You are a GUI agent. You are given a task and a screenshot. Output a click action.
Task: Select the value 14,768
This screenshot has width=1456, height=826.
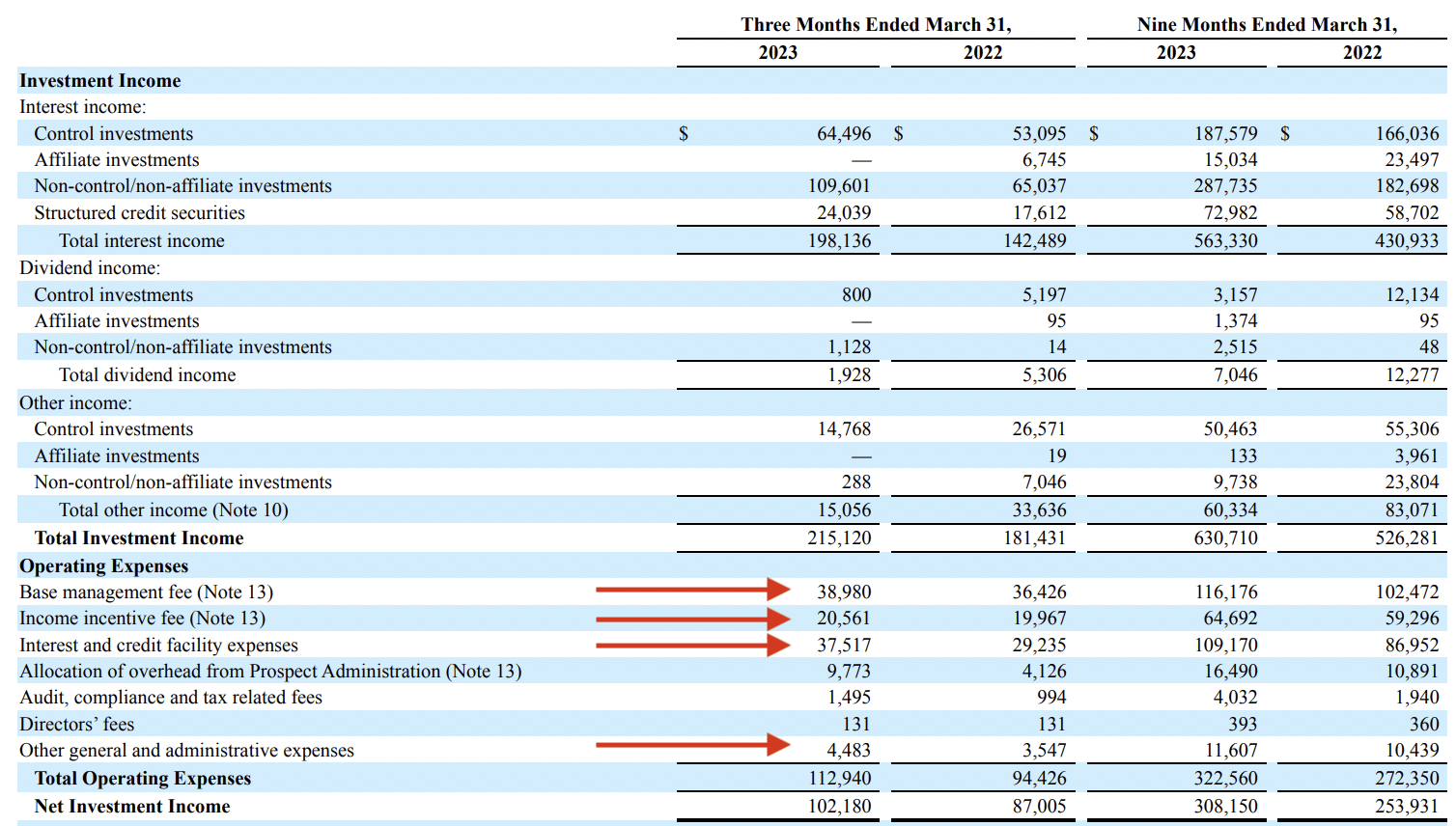844,429
